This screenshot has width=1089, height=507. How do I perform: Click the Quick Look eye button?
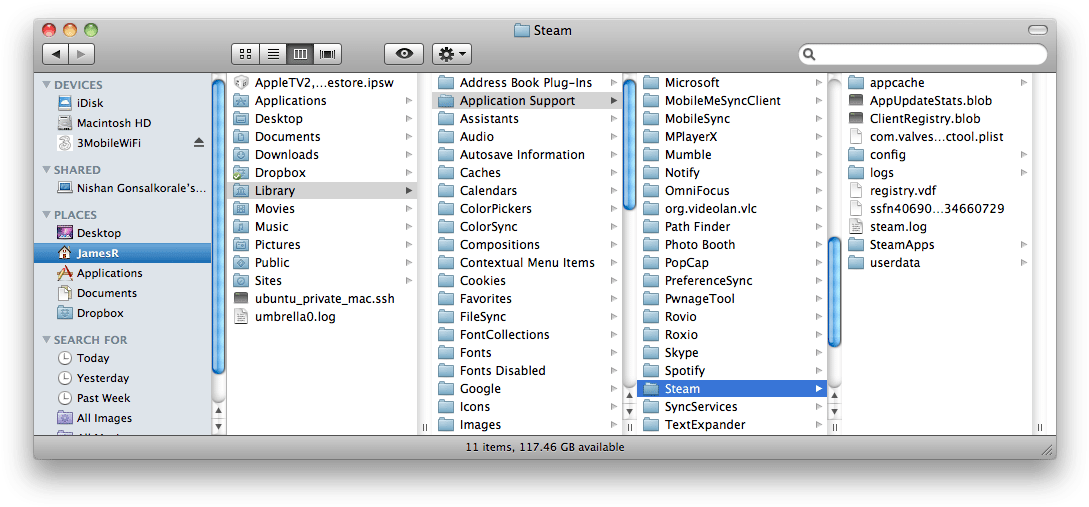pyautogui.click(x=403, y=54)
